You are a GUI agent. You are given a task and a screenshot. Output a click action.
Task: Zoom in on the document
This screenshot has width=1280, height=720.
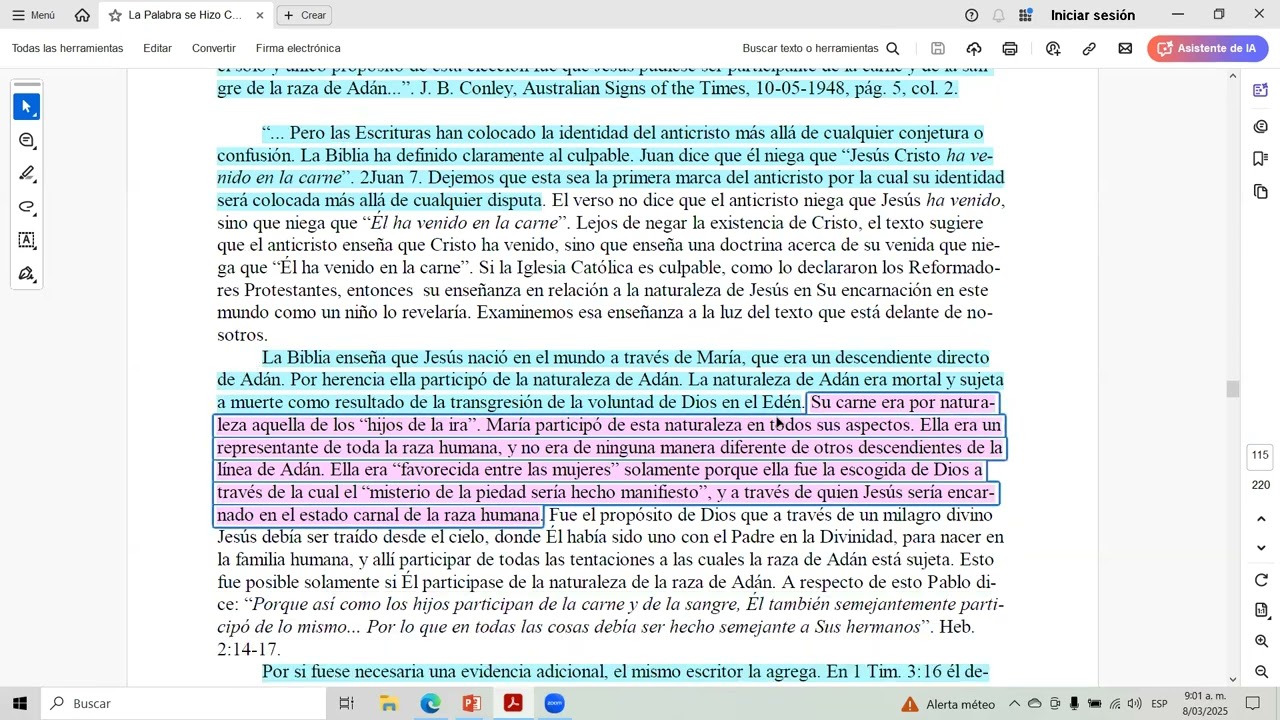[x=1261, y=641]
